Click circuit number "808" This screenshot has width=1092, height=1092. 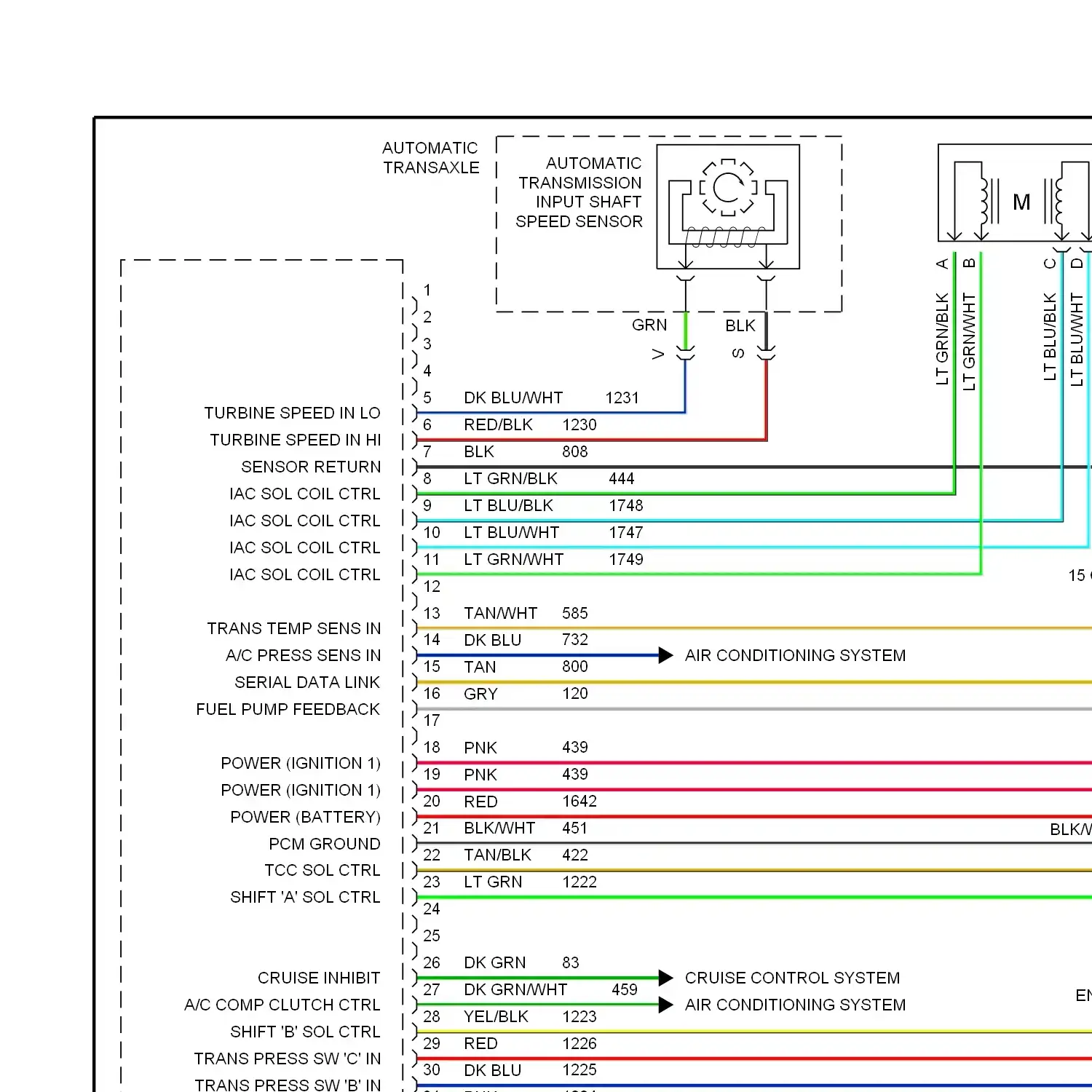(x=575, y=452)
